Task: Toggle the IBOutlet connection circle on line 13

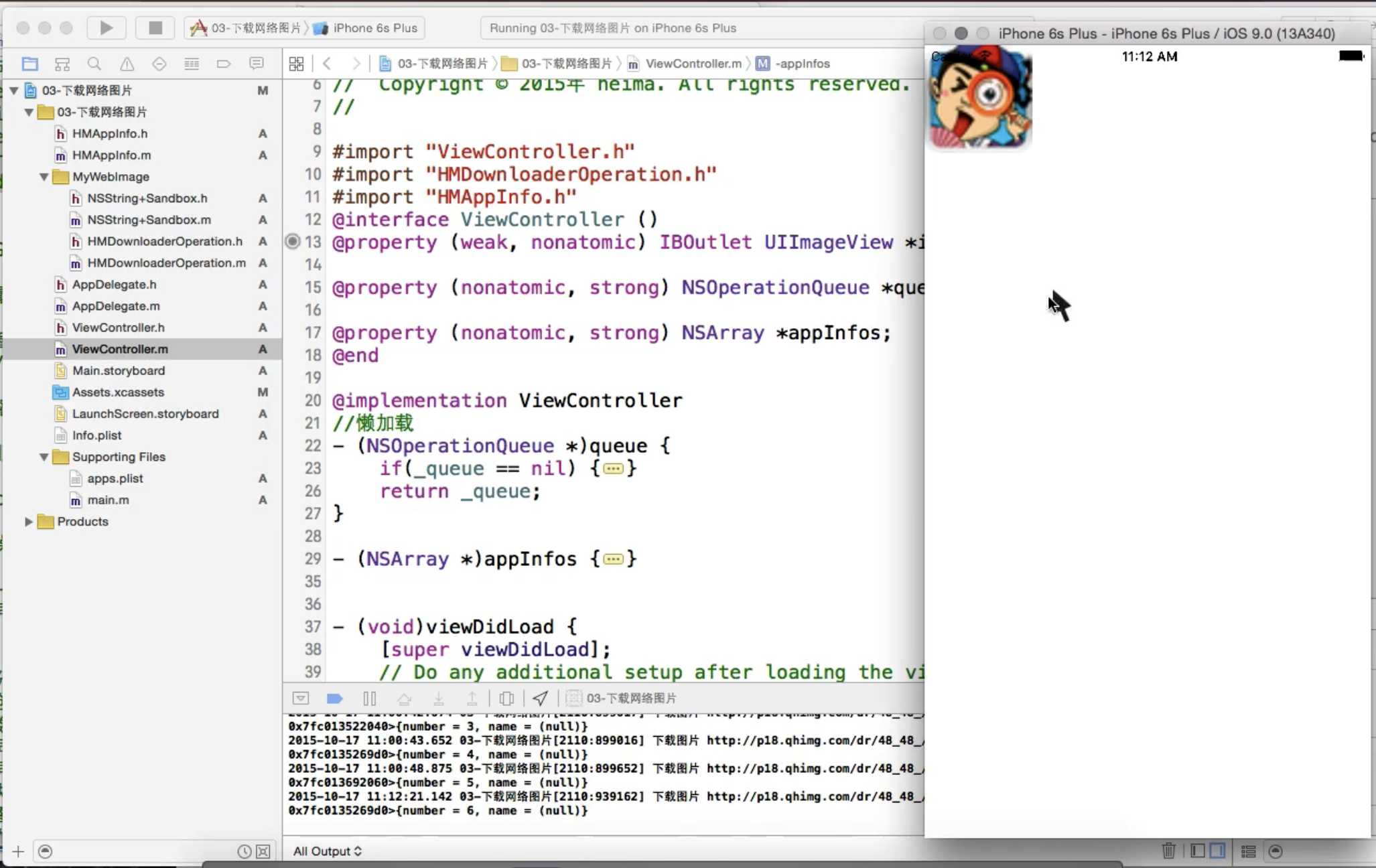Action: [293, 242]
